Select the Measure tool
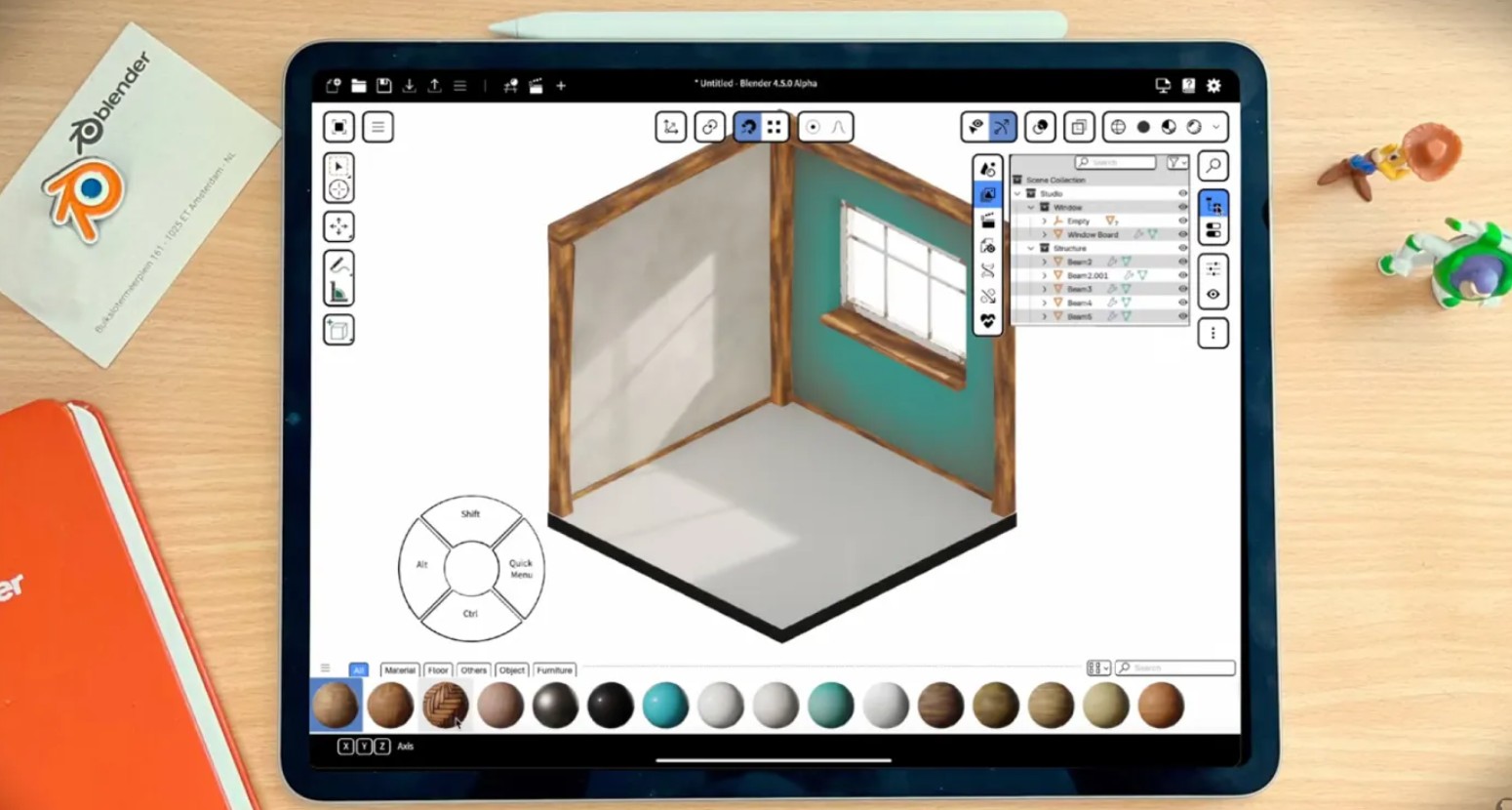Viewport: 1512px width, 810px height. pos(338,291)
